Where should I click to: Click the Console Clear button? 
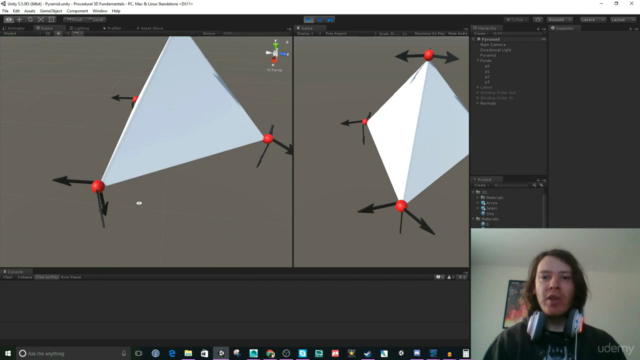coord(8,277)
